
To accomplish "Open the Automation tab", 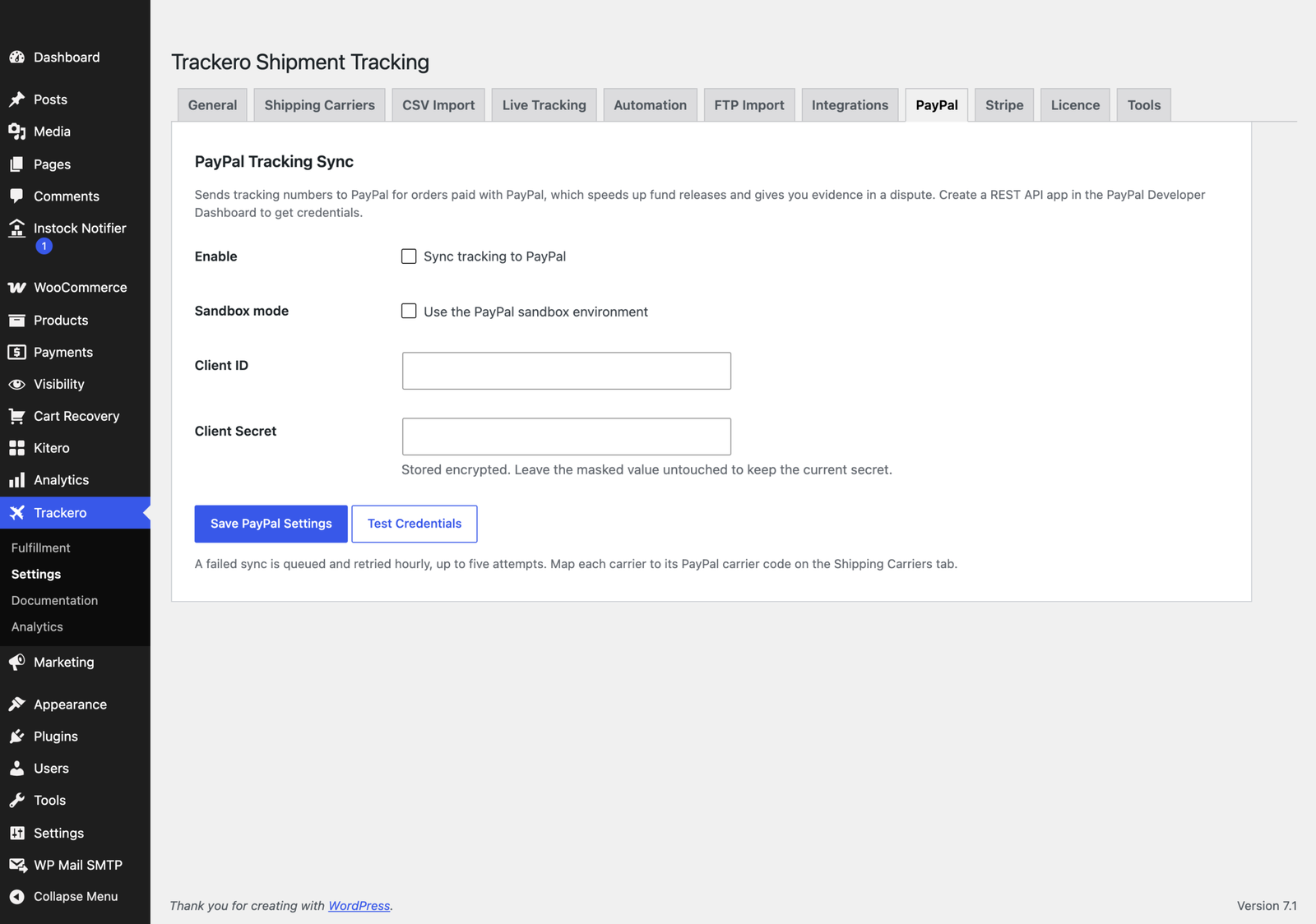I will (x=650, y=105).
